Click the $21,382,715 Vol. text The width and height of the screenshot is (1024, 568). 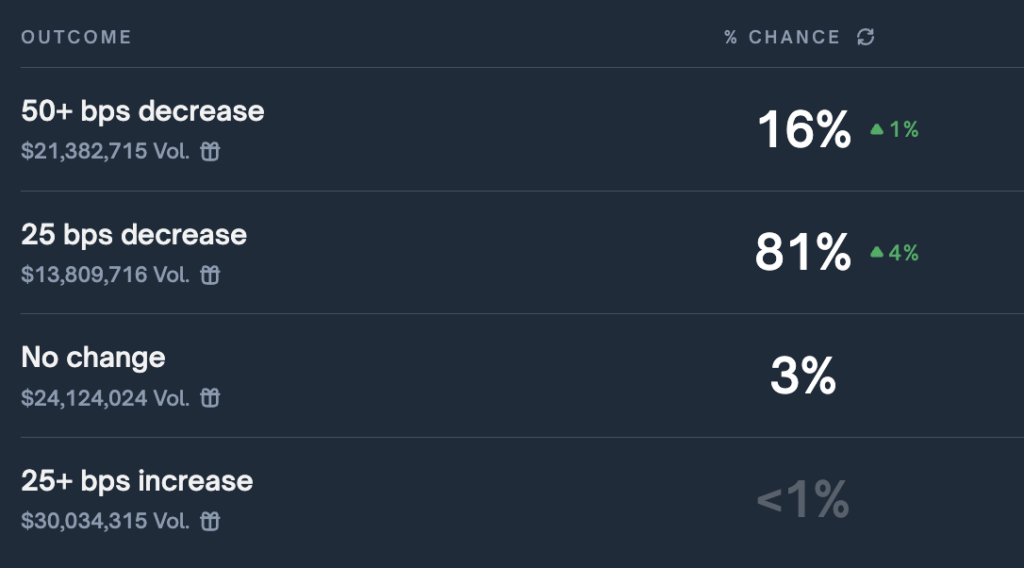pyautogui.click(x=105, y=152)
